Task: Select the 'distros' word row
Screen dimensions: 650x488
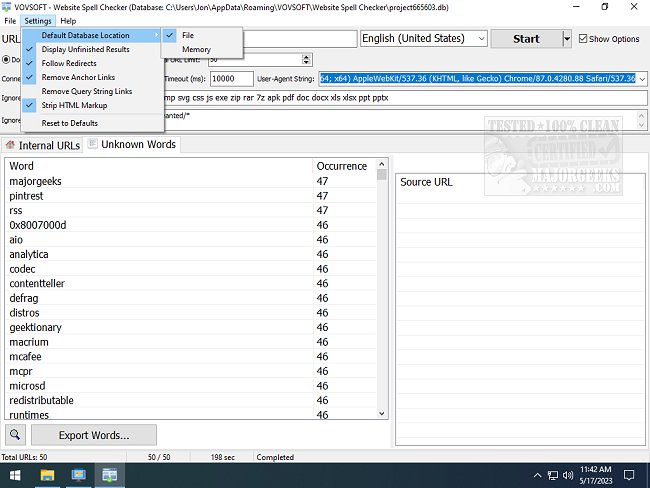Action: pyautogui.click(x=191, y=313)
